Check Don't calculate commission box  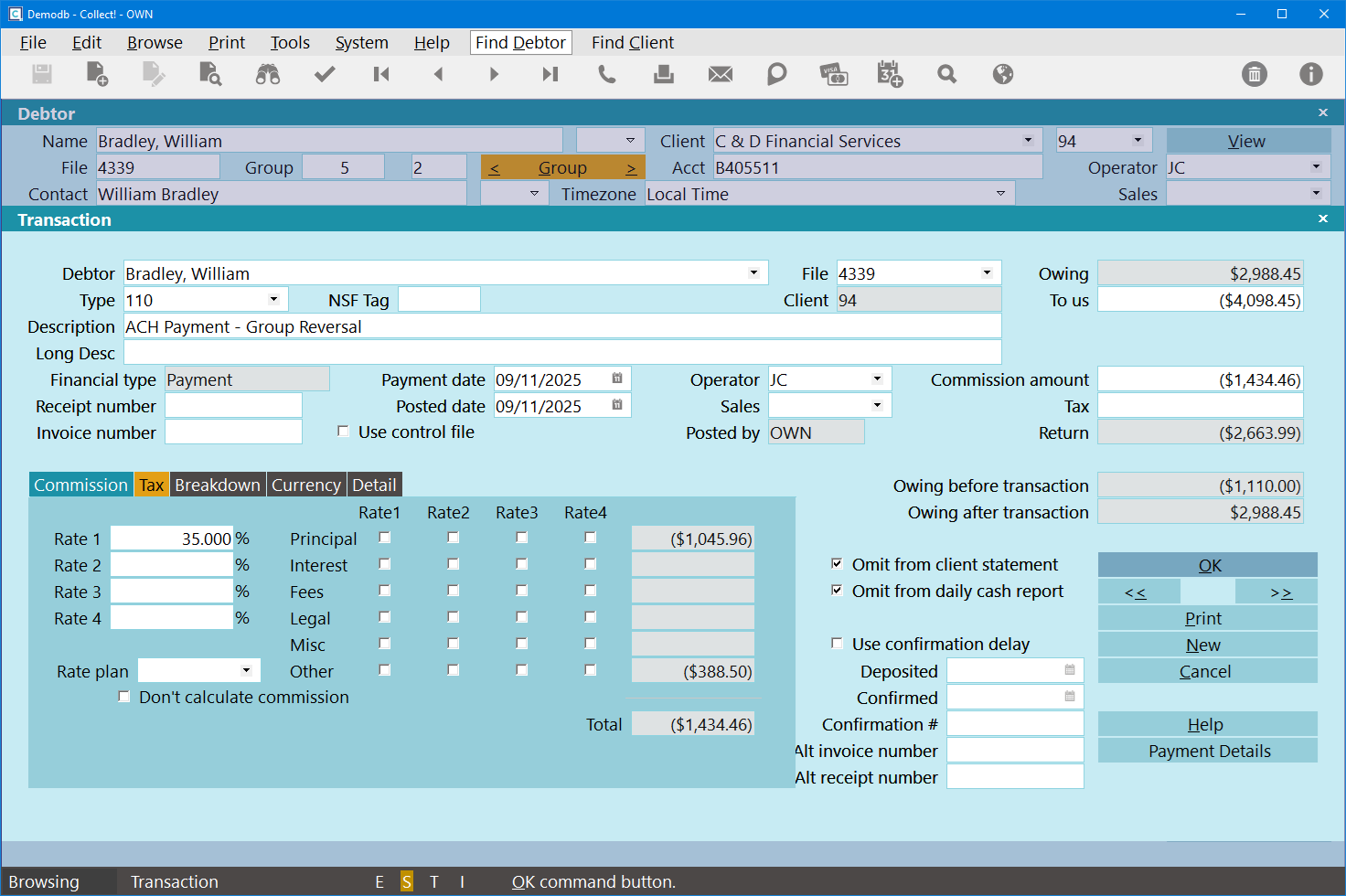pos(124,697)
